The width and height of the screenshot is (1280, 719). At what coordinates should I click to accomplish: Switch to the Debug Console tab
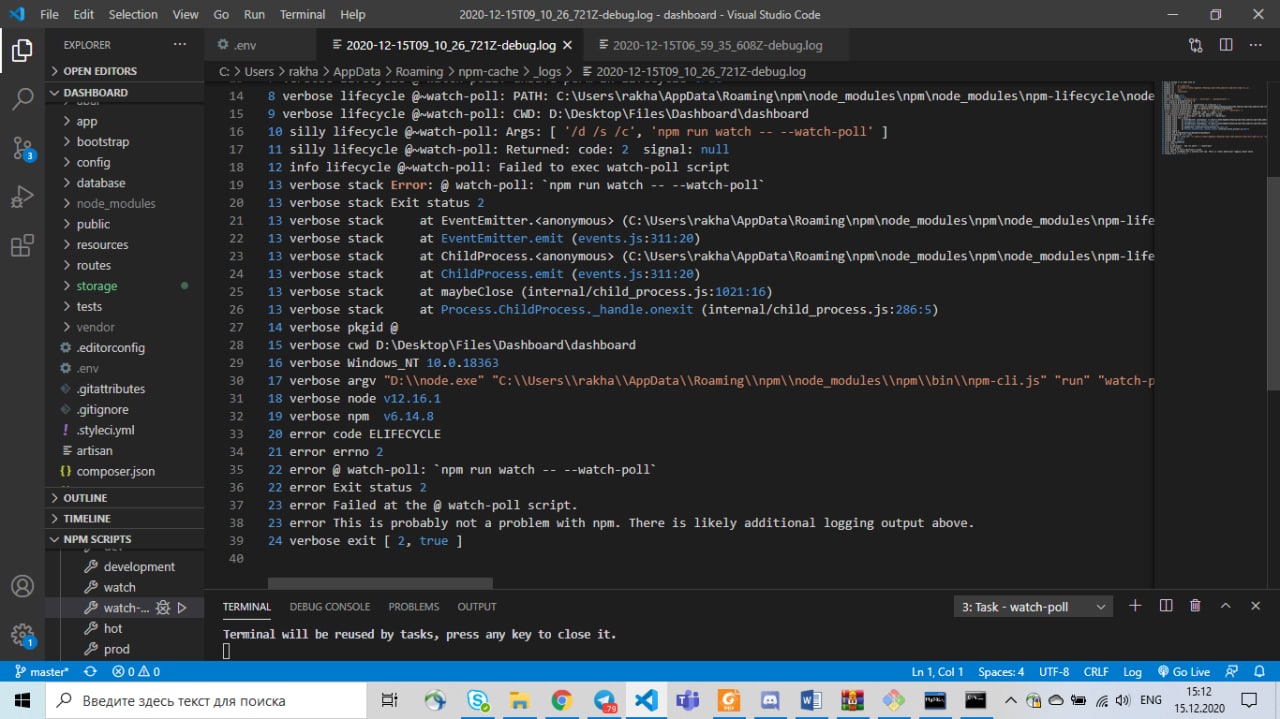[330, 606]
